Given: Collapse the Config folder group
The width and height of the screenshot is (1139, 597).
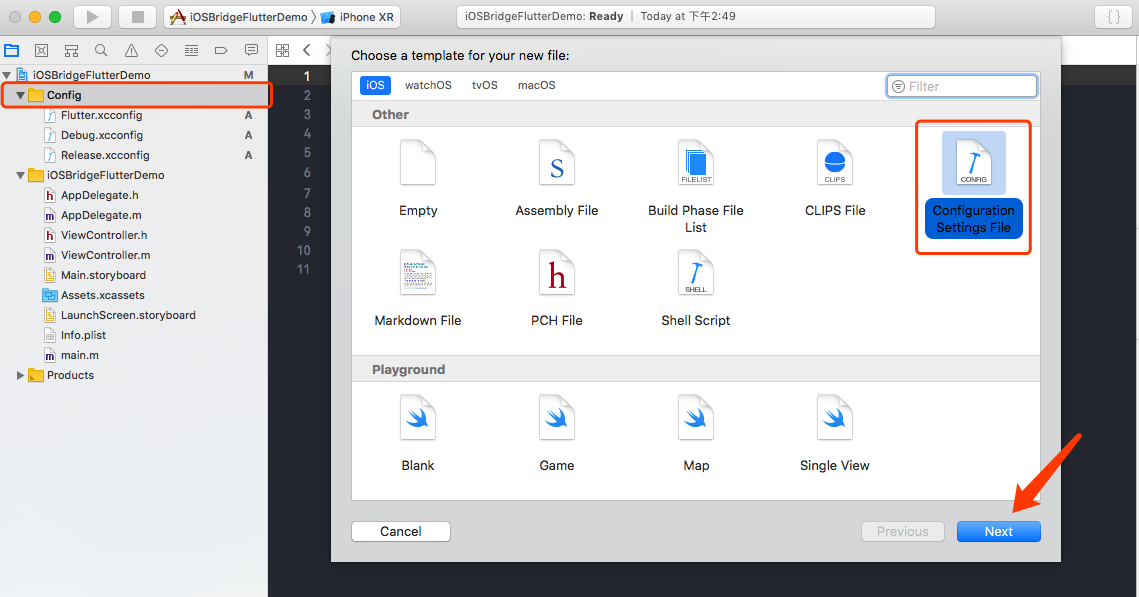Looking at the screenshot, I should tap(20, 95).
